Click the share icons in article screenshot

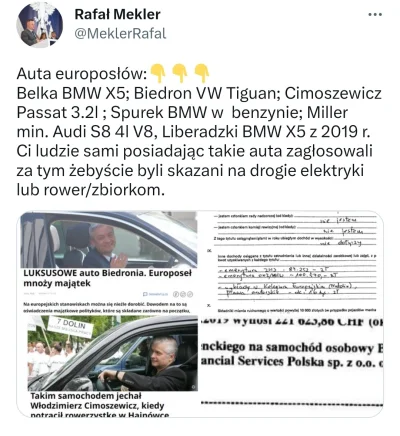pyautogui.click(x=183, y=294)
